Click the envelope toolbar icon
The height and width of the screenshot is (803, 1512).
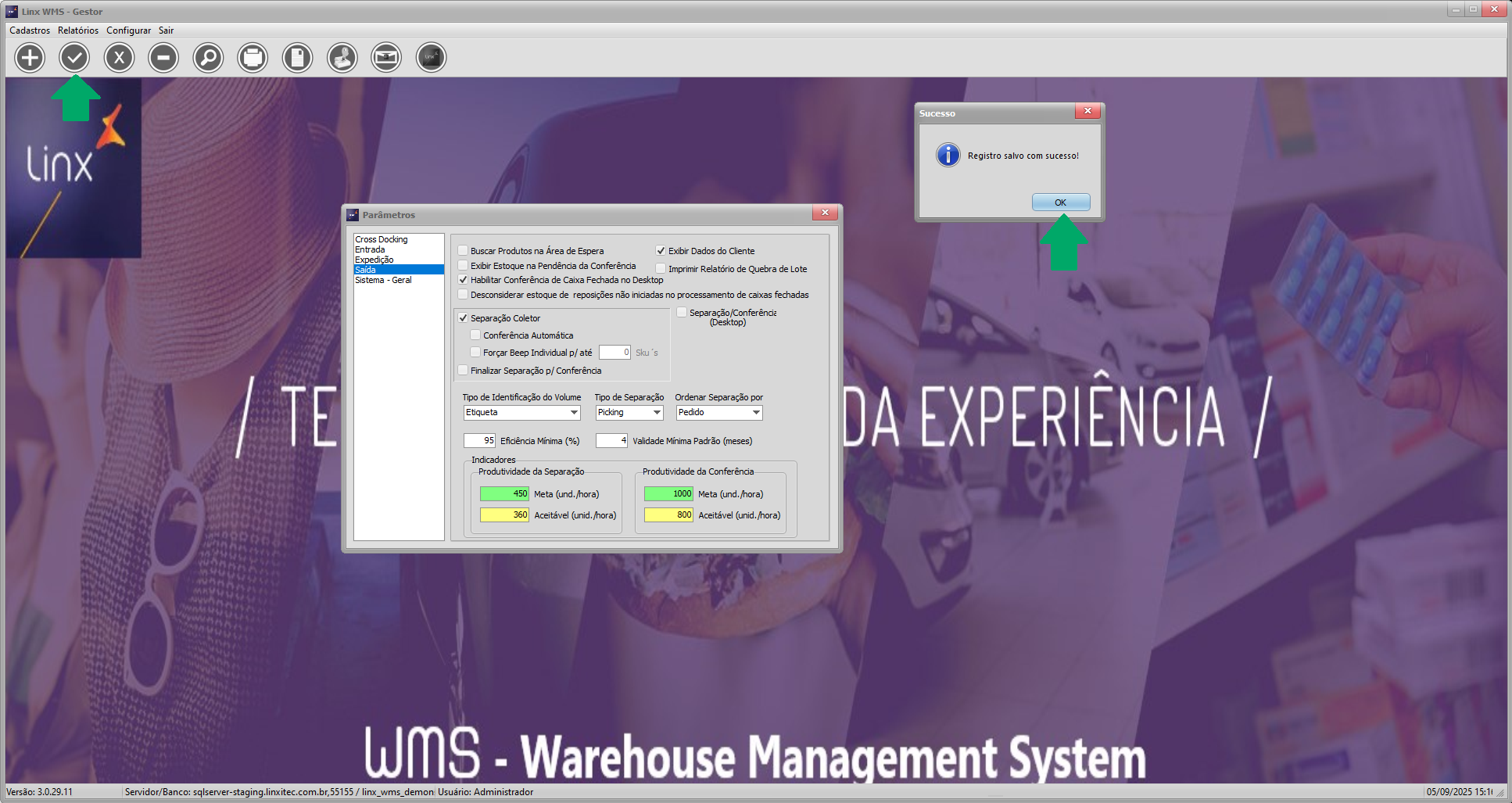point(386,57)
